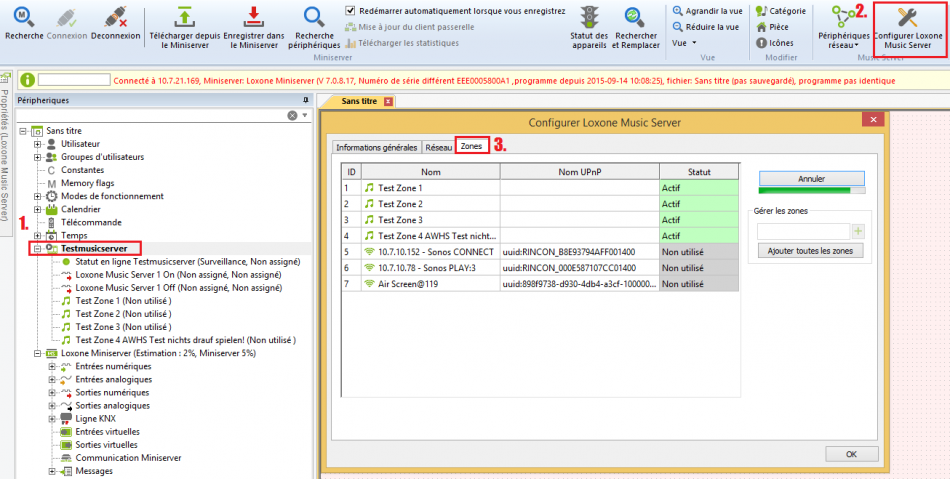Viewport: 950px width, 479px height.
Task: Switch to Informations générales tab
Action: (377, 147)
